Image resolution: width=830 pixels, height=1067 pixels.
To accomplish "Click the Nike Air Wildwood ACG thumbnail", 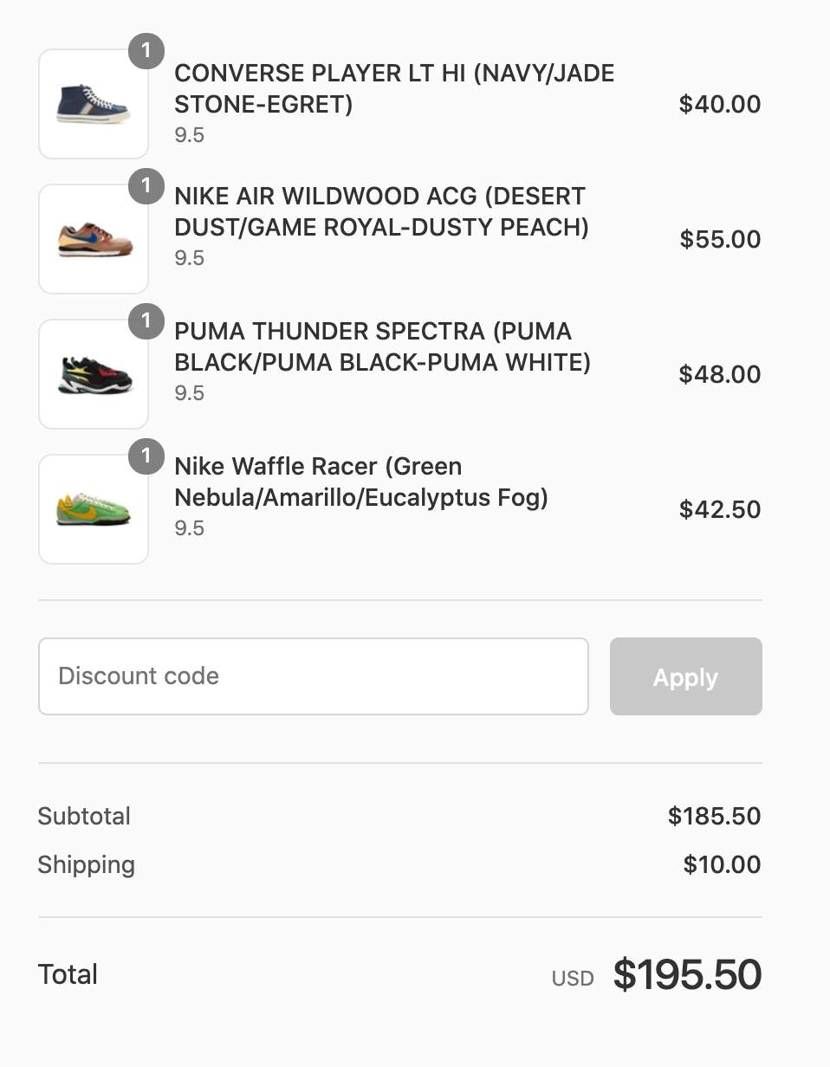I will (92, 237).
